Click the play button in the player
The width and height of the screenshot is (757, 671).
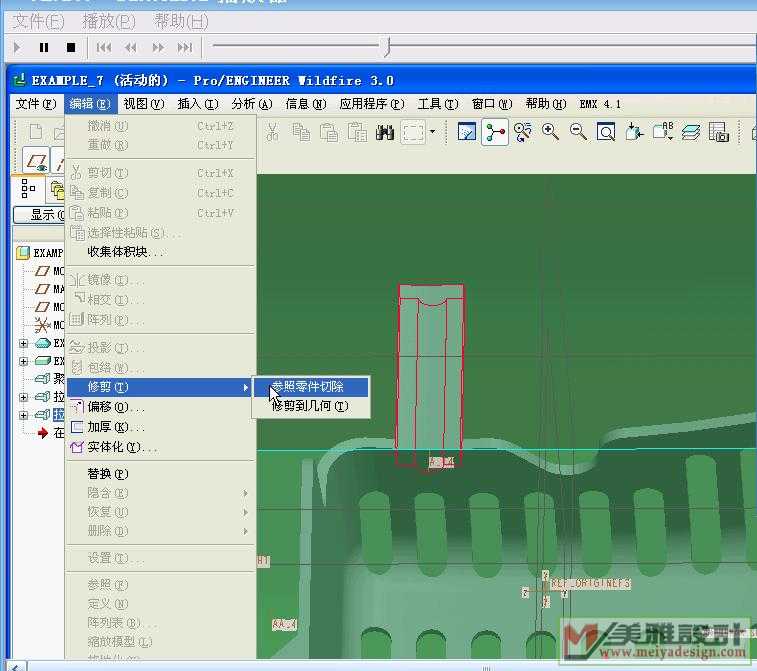tap(17, 47)
